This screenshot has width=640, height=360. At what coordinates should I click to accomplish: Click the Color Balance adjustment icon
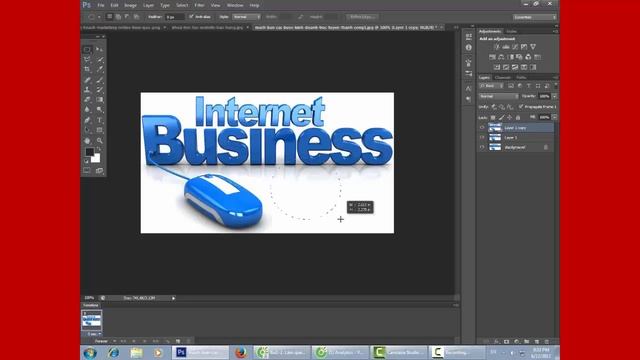pos(501,57)
